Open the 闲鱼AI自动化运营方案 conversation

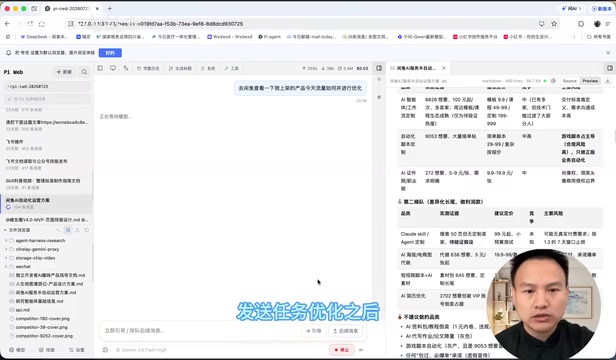tap(46, 203)
